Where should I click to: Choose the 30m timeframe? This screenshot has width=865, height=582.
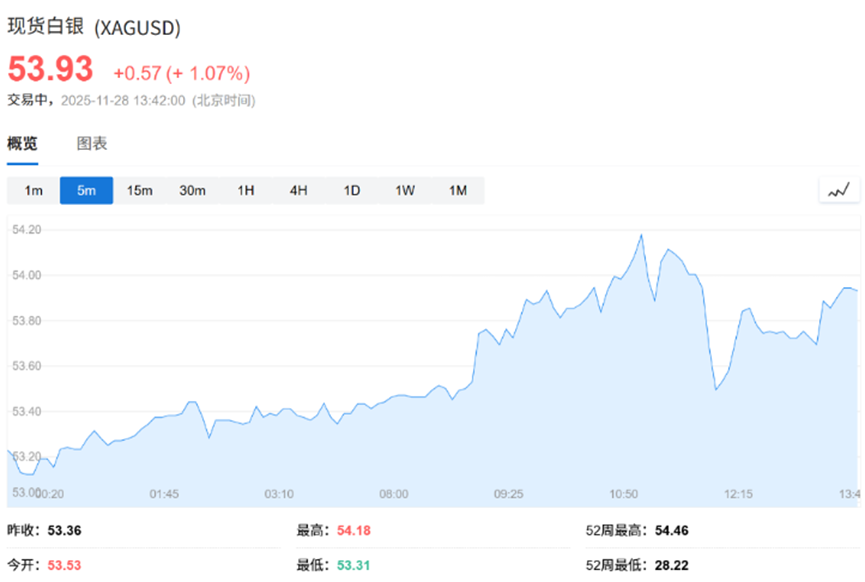coord(192,191)
